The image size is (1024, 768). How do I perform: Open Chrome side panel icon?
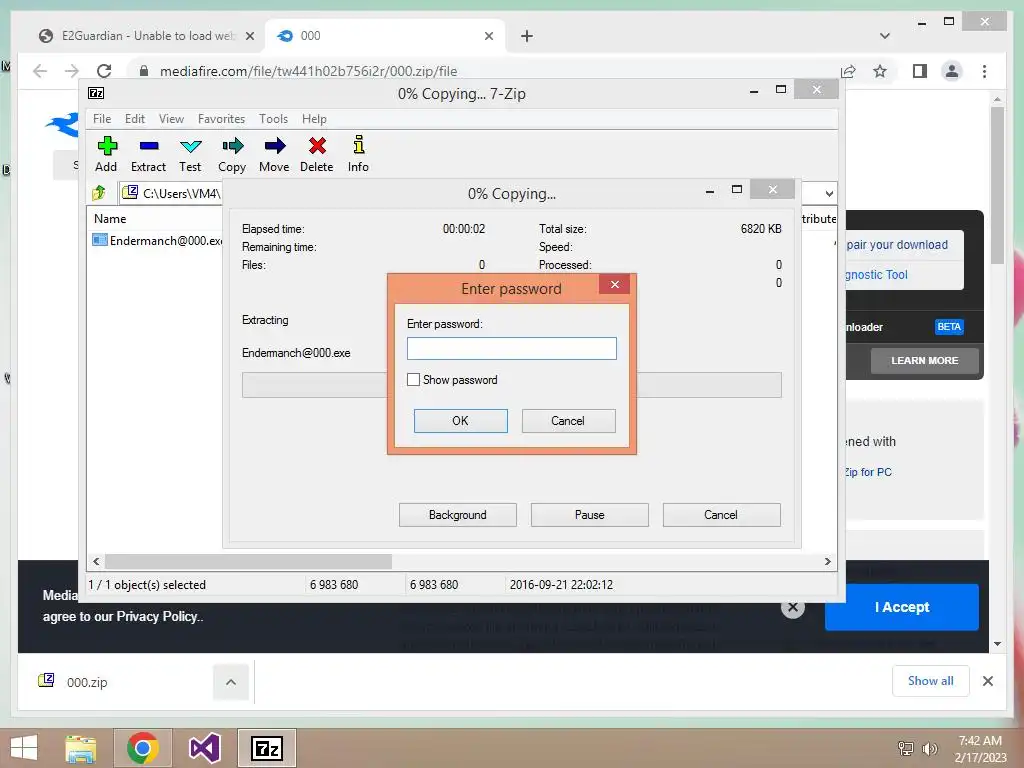pyautogui.click(x=920, y=71)
